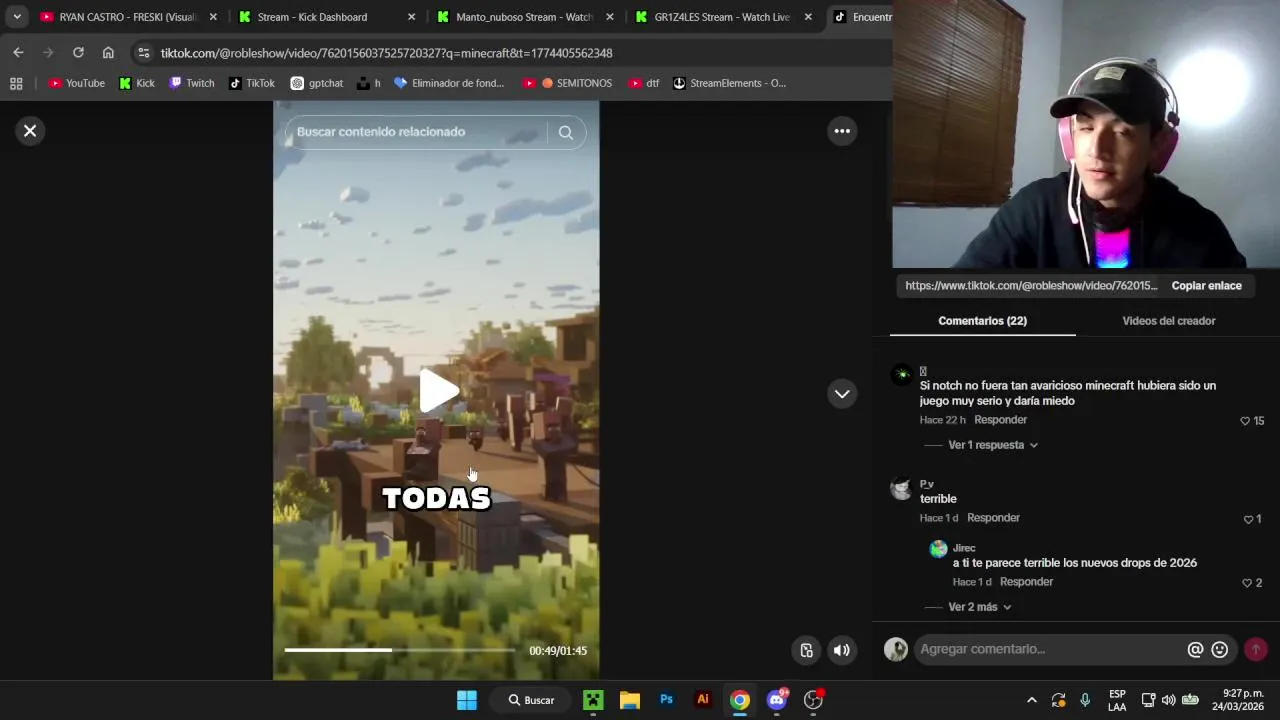This screenshot has width=1280, height=720.
Task: Open Chrome tab search dropdown
Action: (x=17, y=17)
